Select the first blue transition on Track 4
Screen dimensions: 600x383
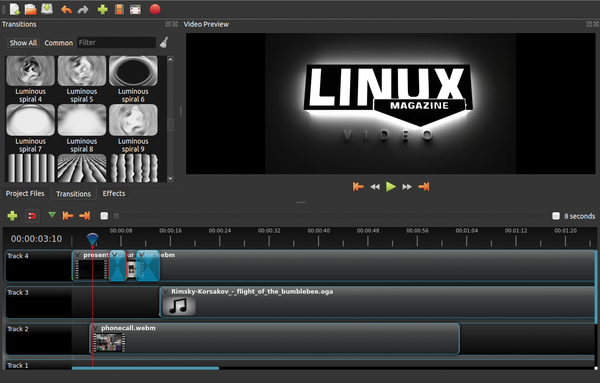(118, 266)
